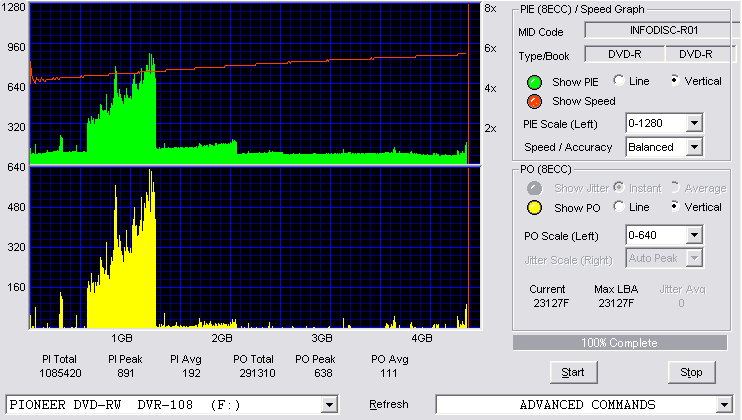742x420 pixels.
Task: Click the PI Total value 1085420
Action: (x=60, y=373)
